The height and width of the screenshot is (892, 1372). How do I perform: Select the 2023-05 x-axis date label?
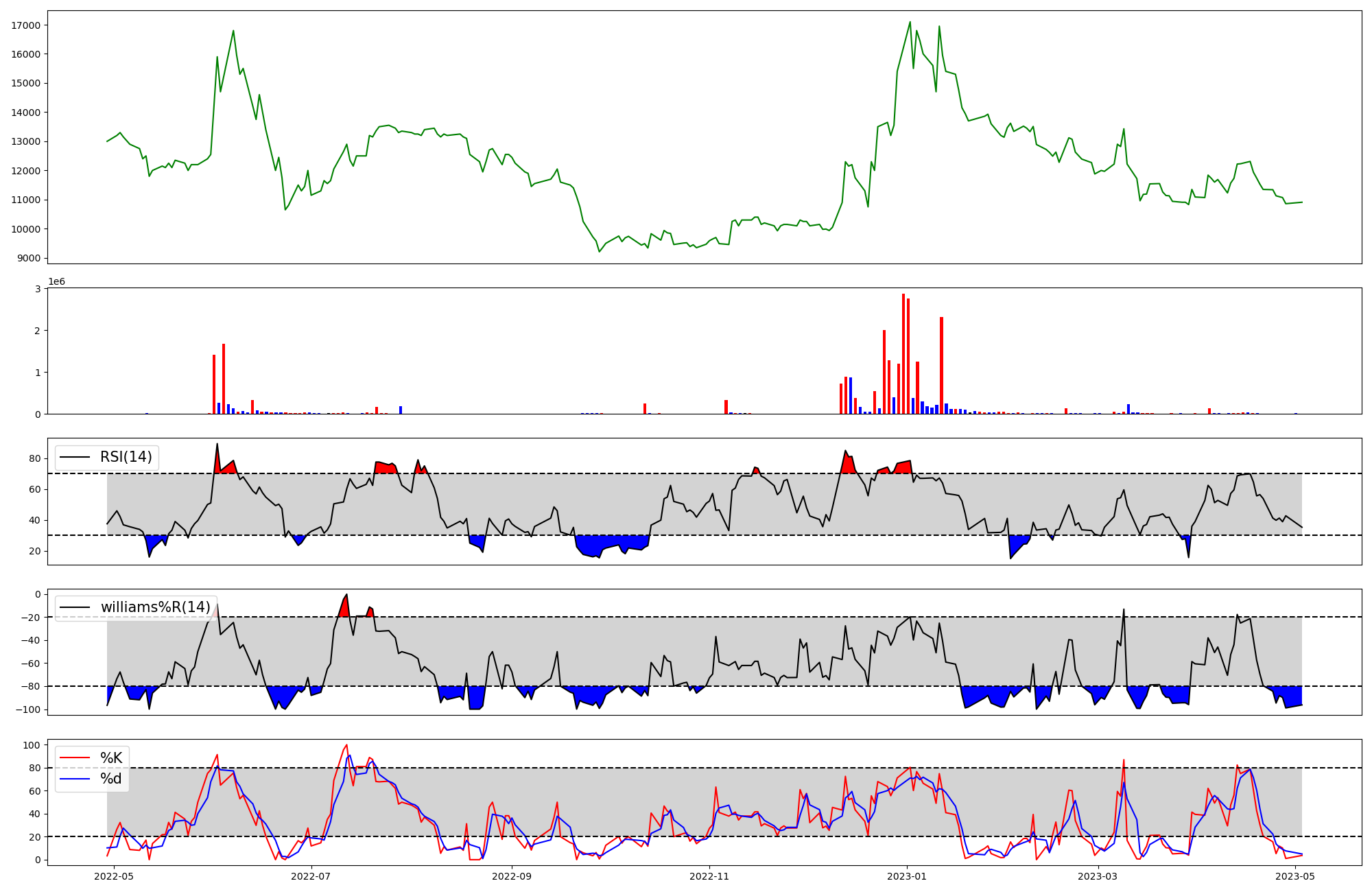click(1295, 876)
